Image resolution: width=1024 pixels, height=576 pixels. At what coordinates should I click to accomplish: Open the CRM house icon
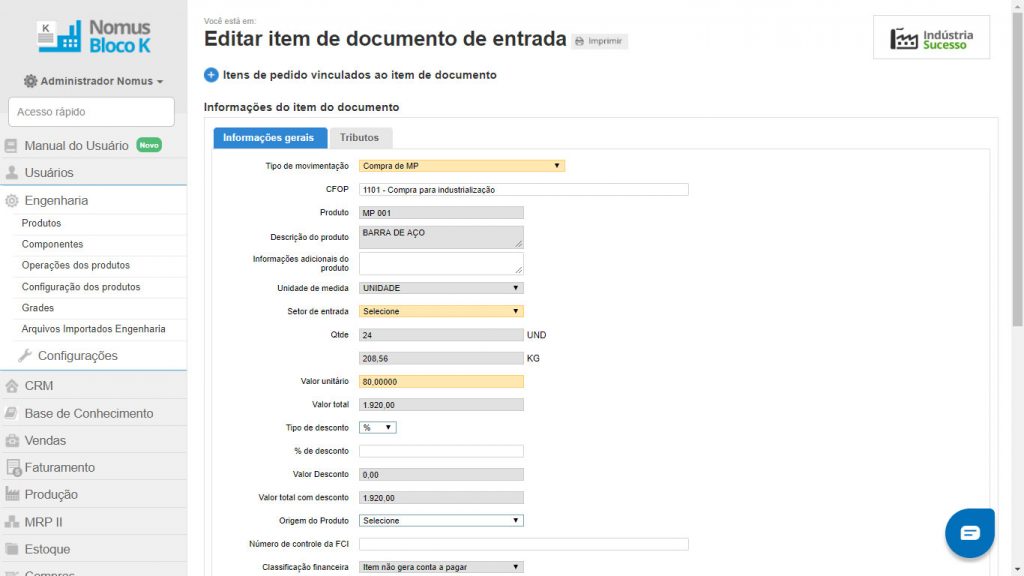(x=12, y=386)
